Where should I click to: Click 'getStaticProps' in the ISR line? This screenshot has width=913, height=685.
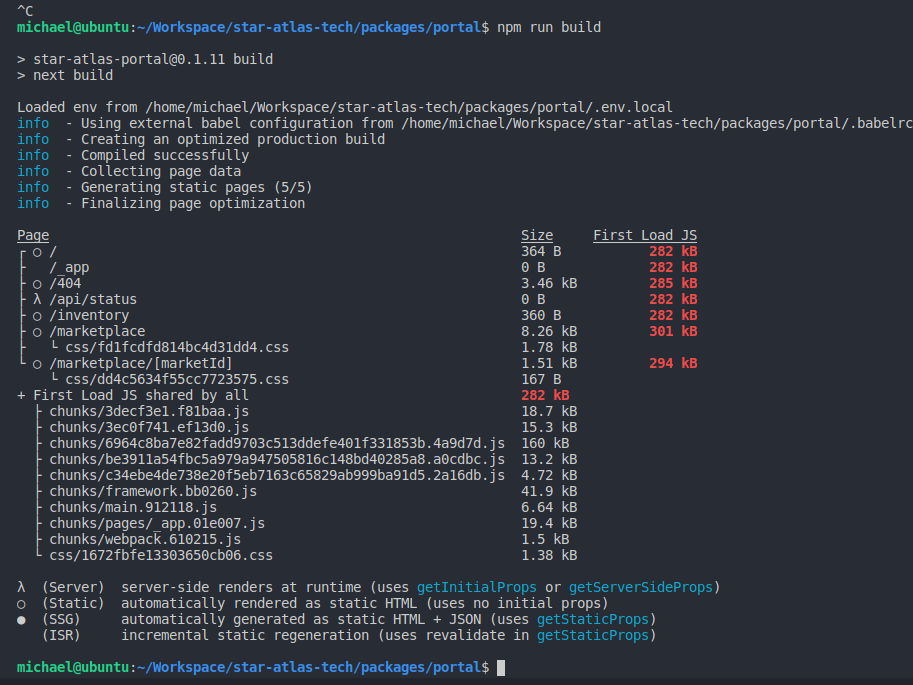click(x=593, y=635)
